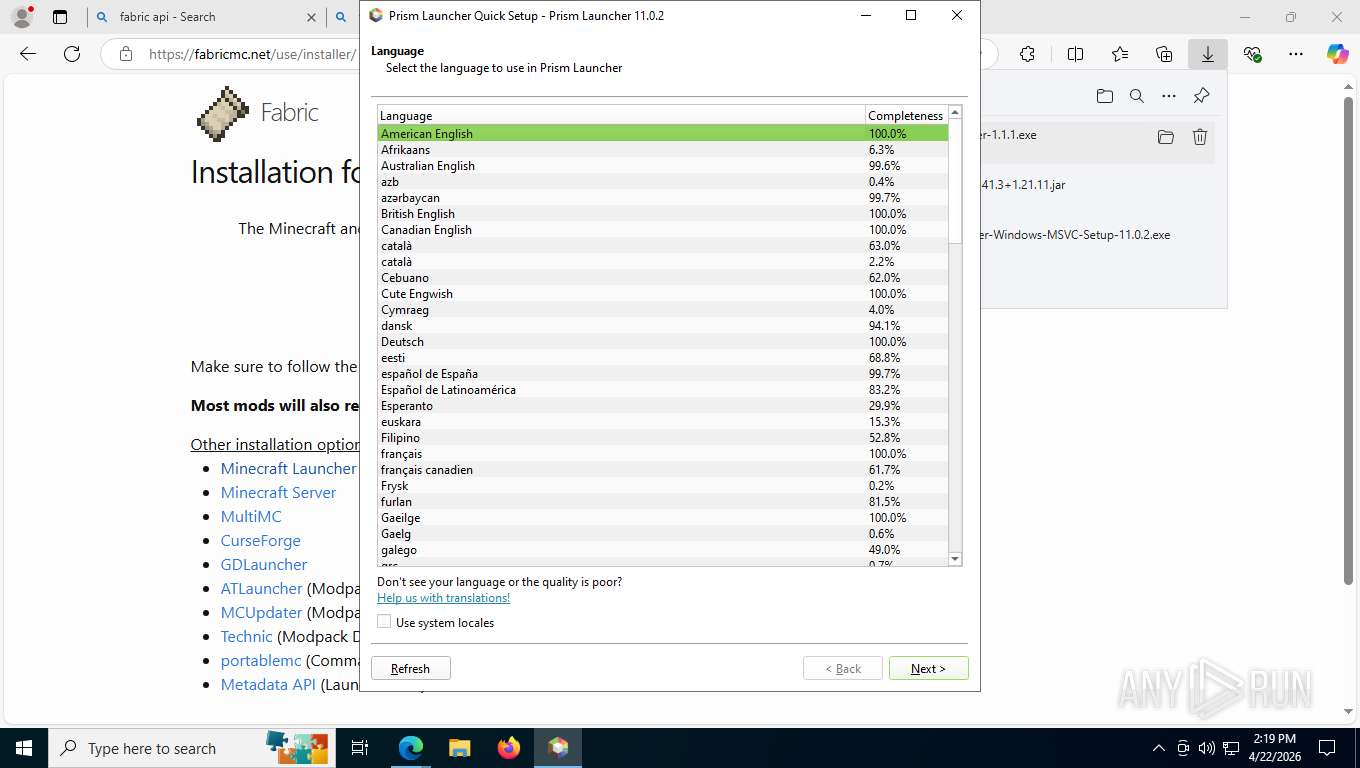The width and height of the screenshot is (1360, 768).
Task: Close the 'fabric api - Search' tab
Action: click(311, 17)
